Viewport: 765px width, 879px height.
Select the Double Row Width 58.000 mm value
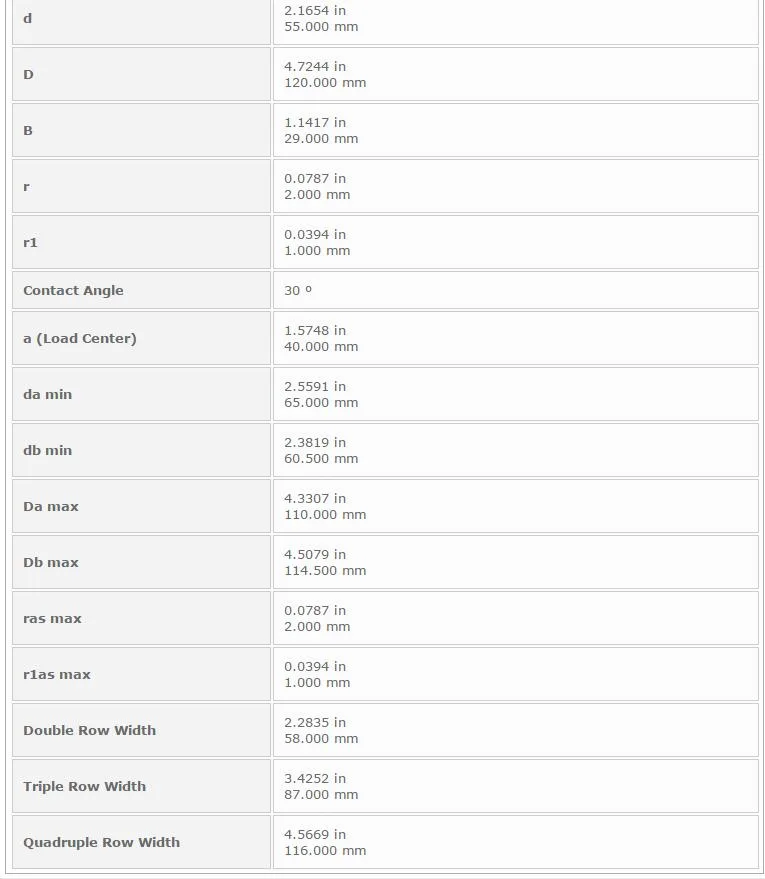321,739
